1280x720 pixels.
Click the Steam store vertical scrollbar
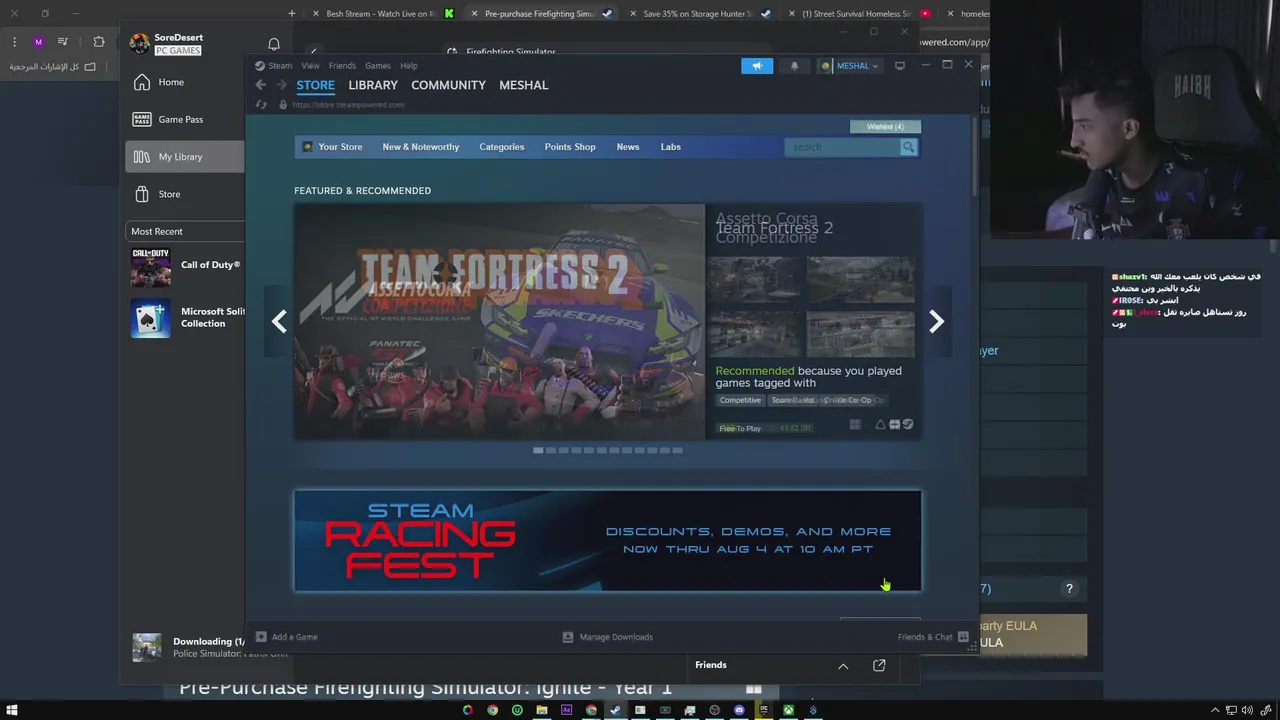pos(974,158)
